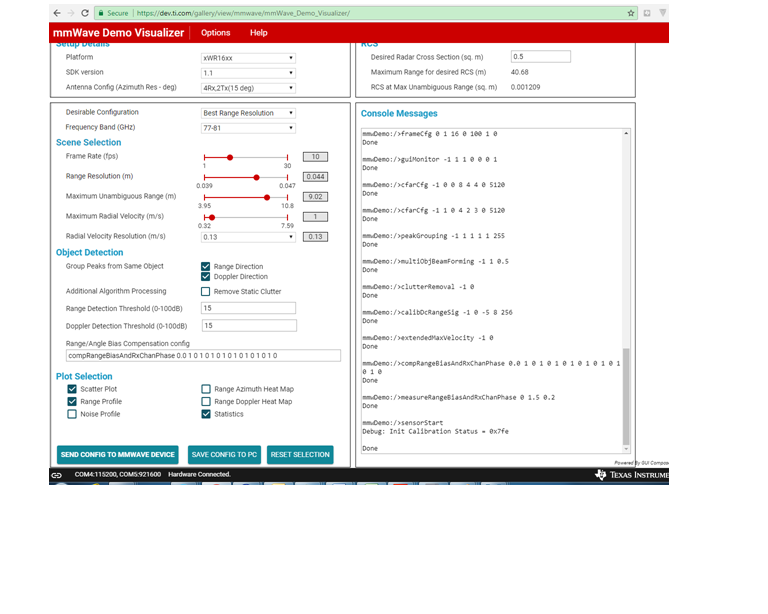Click the connection link icon in status bar

pyautogui.click(x=57, y=475)
